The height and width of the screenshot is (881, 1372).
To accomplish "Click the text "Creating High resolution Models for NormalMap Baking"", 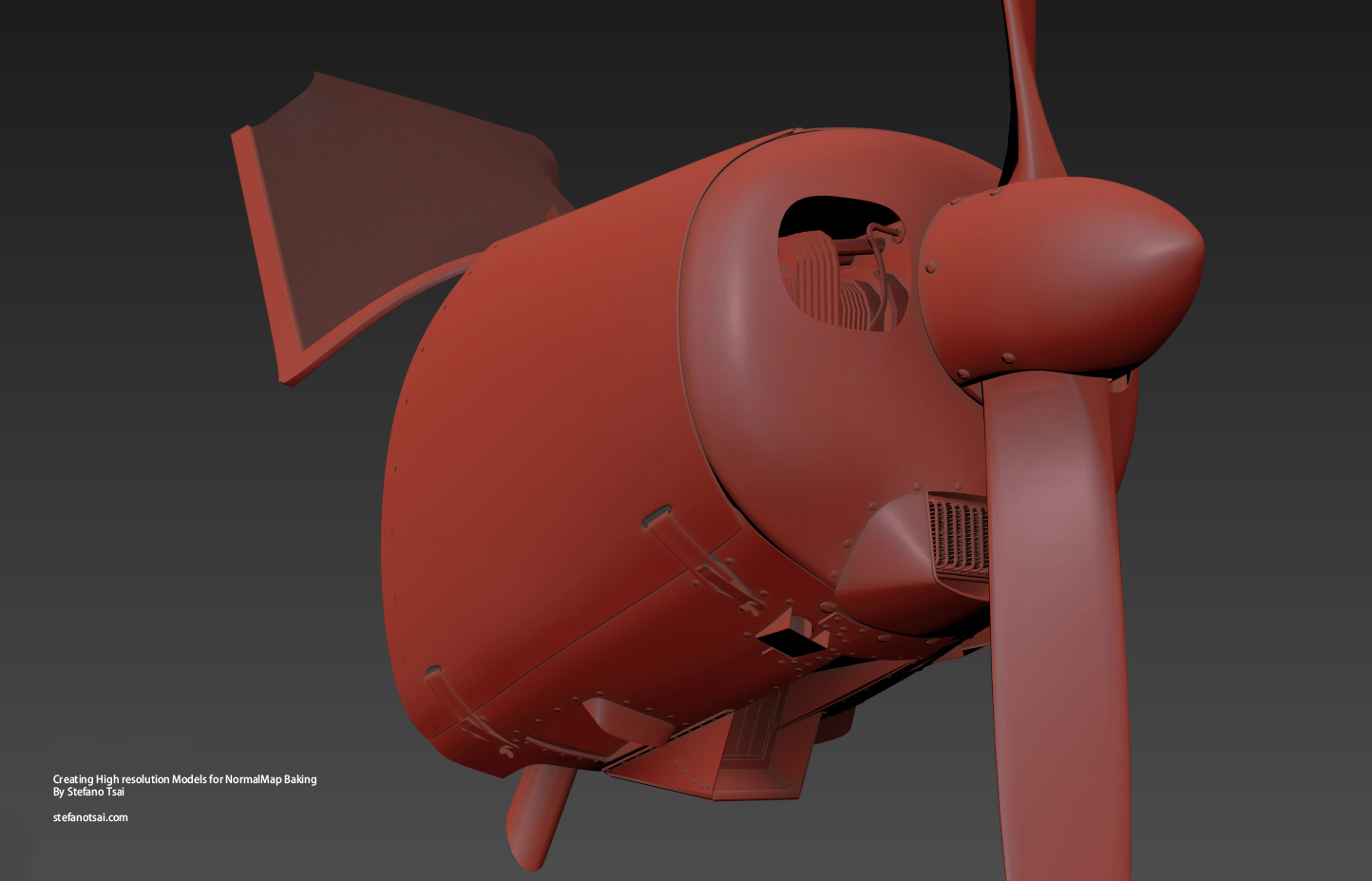I will pyautogui.click(x=184, y=779).
